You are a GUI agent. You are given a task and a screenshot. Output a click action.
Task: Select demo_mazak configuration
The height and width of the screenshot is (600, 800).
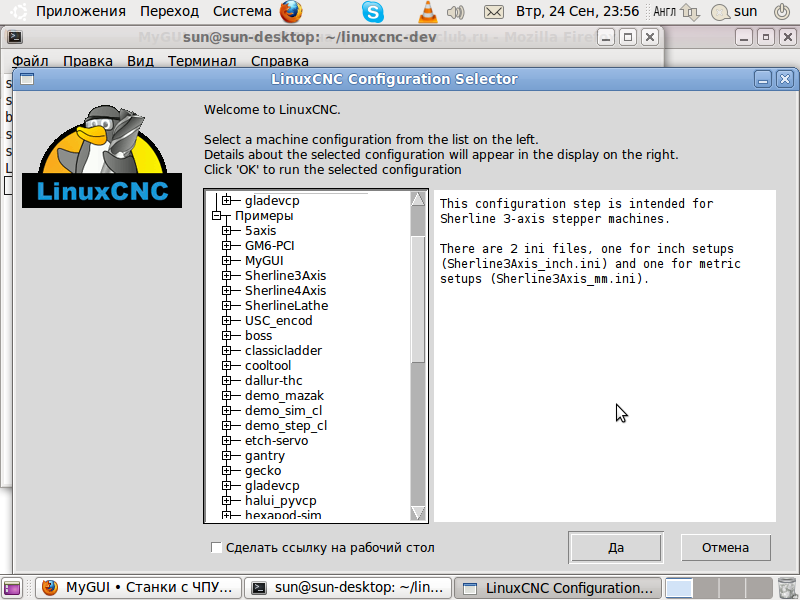click(x=284, y=395)
